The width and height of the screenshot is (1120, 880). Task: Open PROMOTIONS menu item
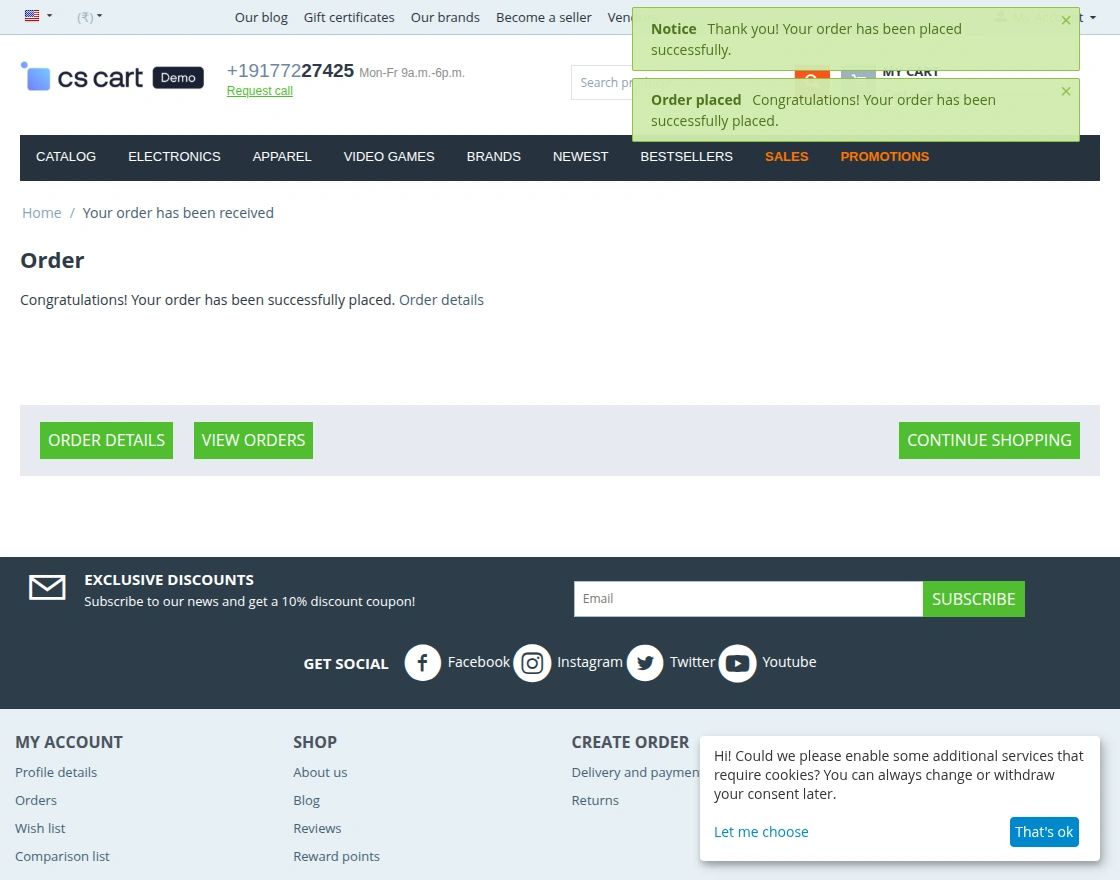884,156
